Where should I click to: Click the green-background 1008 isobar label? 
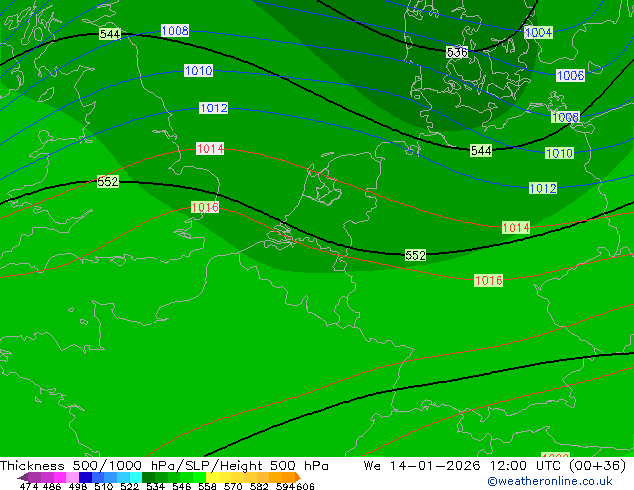click(565, 117)
